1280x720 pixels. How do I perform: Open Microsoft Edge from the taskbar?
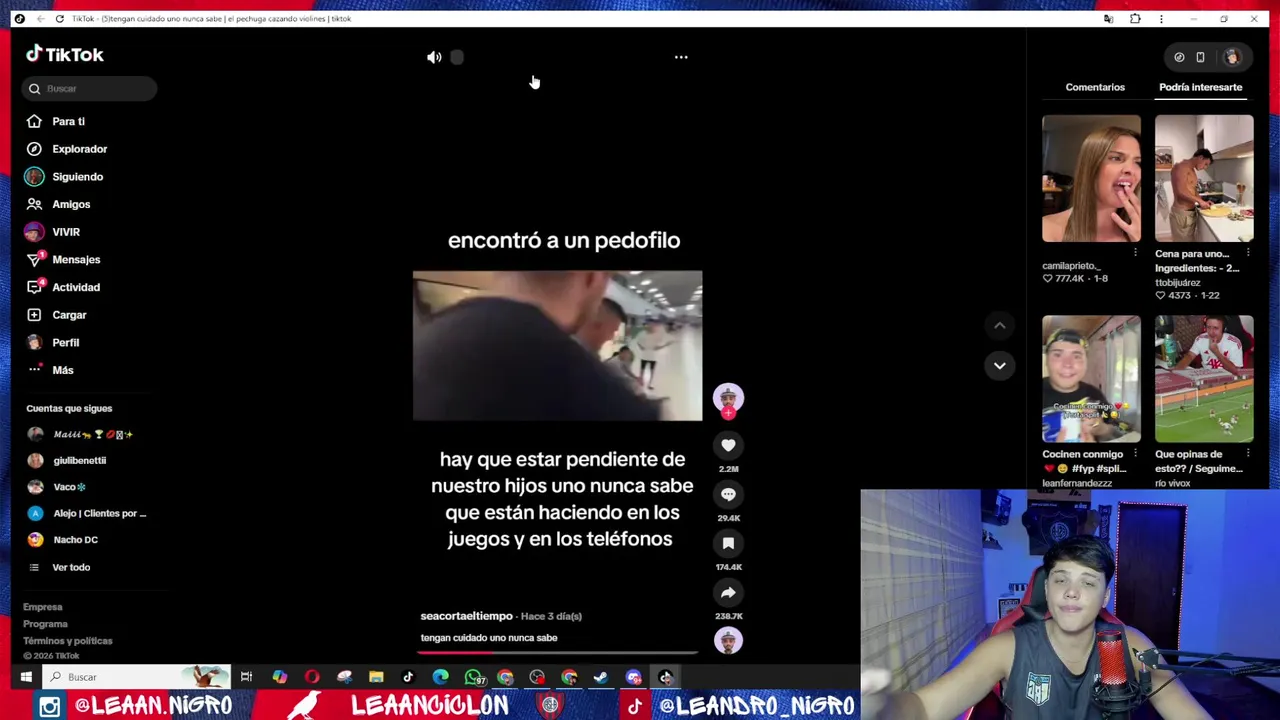pyautogui.click(x=440, y=677)
